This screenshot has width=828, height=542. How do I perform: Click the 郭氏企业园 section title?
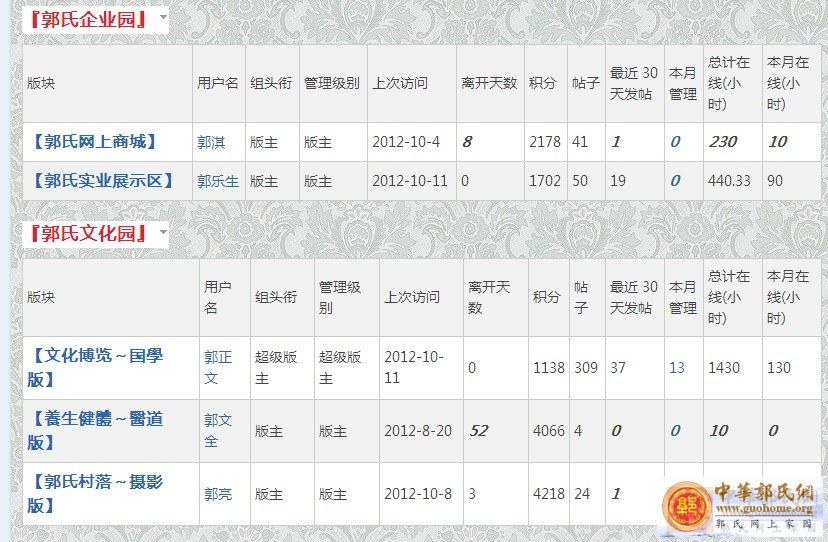(x=88, y=19)
